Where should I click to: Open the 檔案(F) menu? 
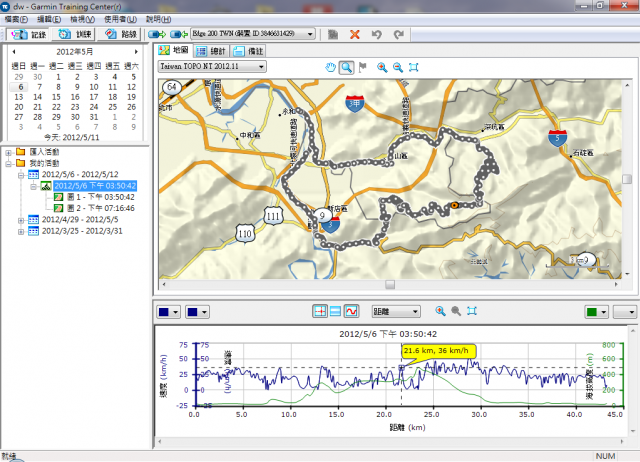coord(16,19)
